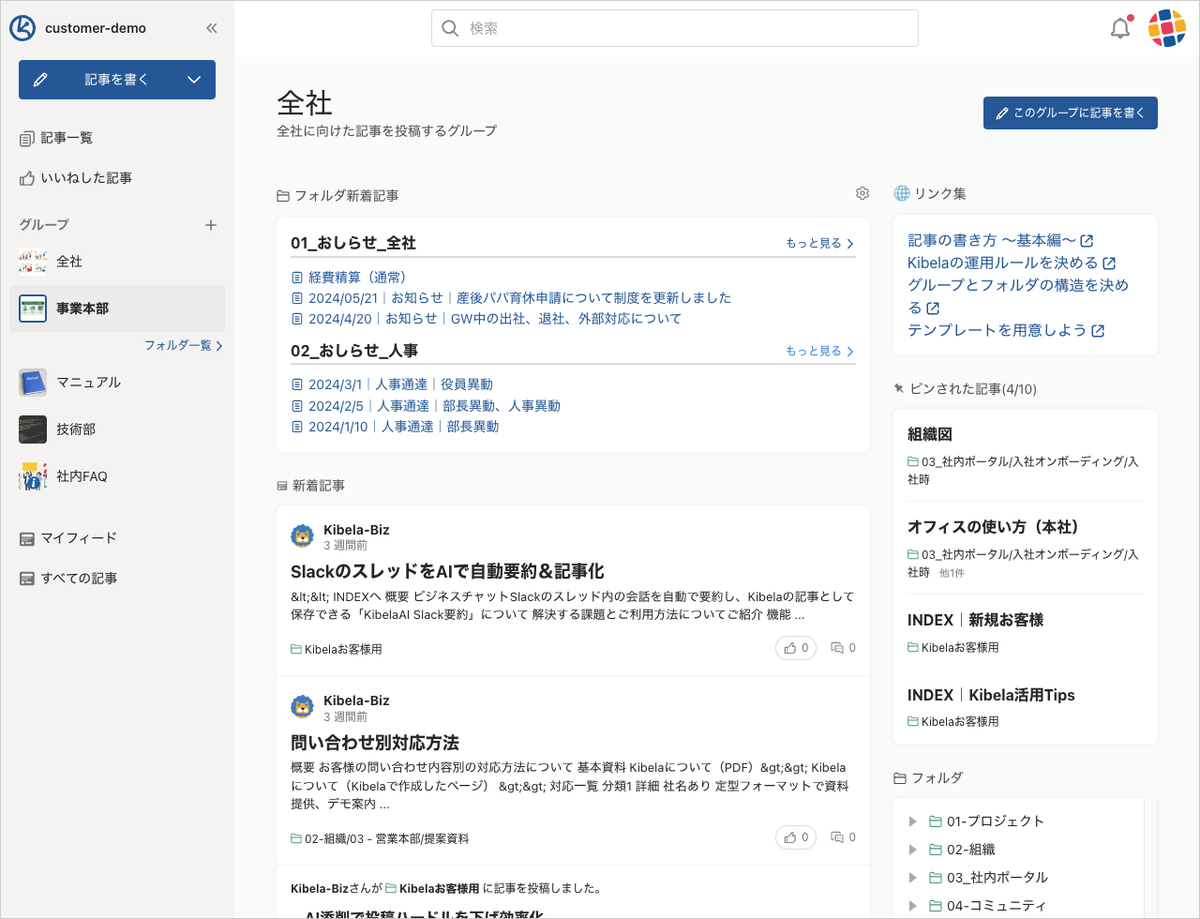Click もっと見る for 02_おしらせ_人事
Image resolution: width=1200 pixels, height=919 pixels.
point(820,351)
